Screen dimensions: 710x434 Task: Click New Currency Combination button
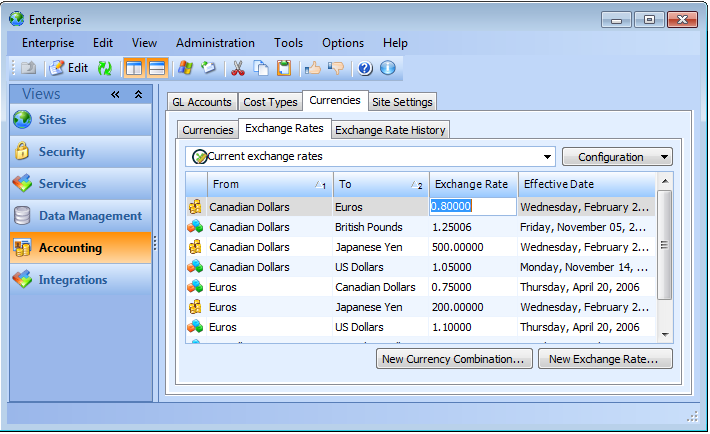coord(453,359)
